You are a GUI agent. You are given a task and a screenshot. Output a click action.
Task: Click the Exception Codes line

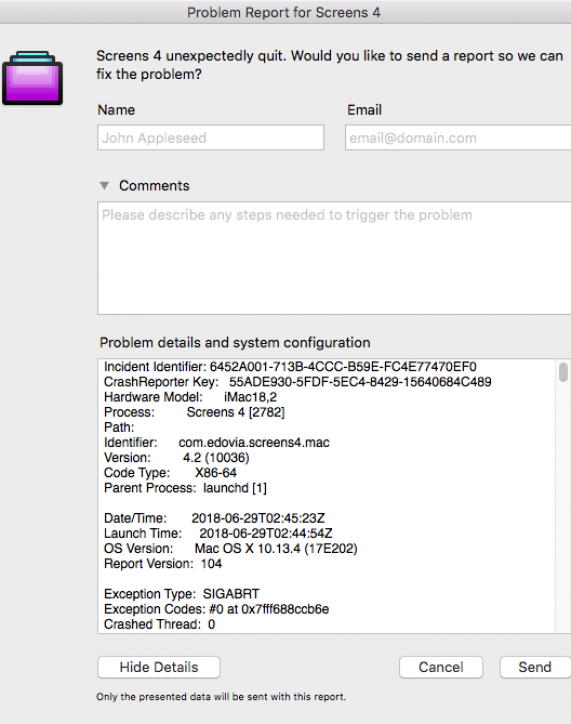pyautogui.click(x=216, y=609)
